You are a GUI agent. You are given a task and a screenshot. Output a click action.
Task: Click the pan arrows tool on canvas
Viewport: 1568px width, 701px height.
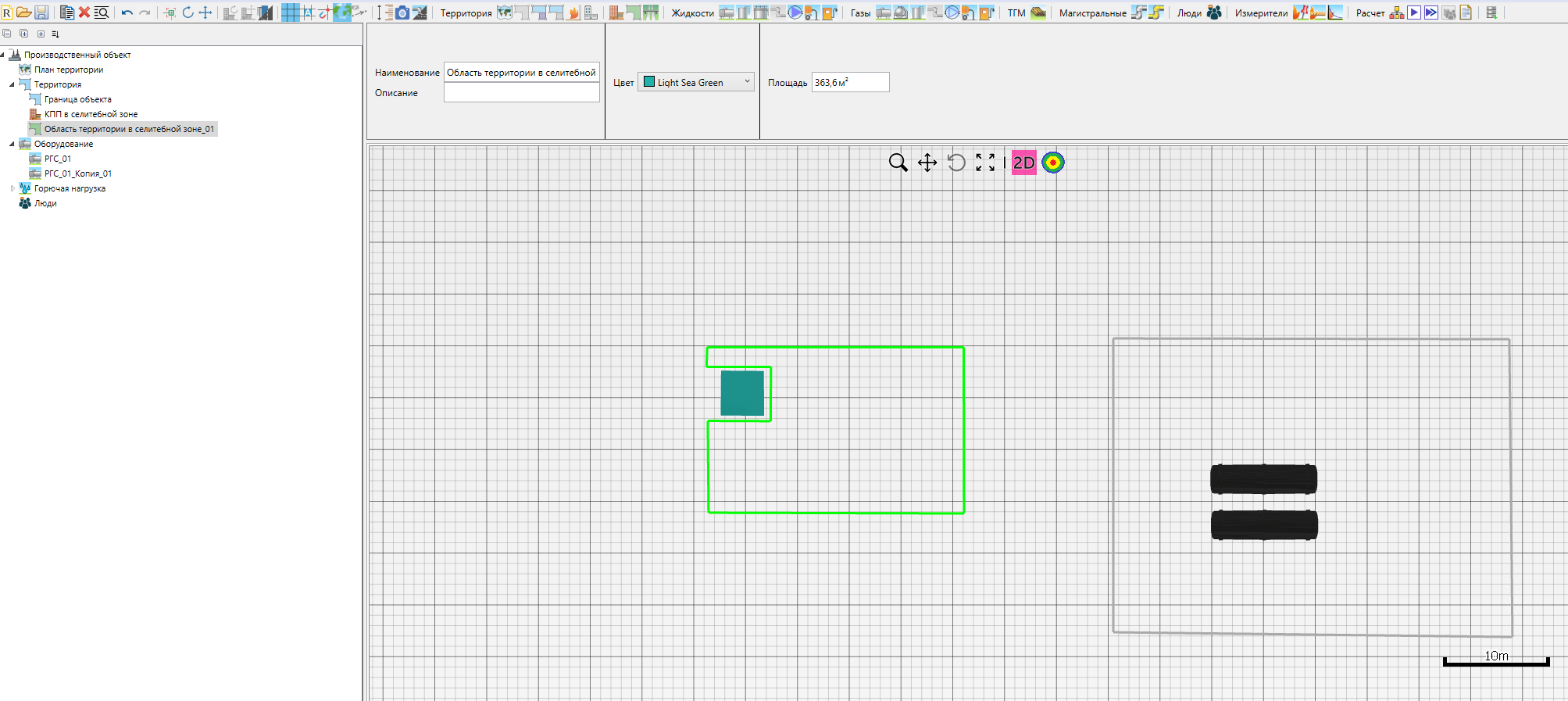click(927, 163)
